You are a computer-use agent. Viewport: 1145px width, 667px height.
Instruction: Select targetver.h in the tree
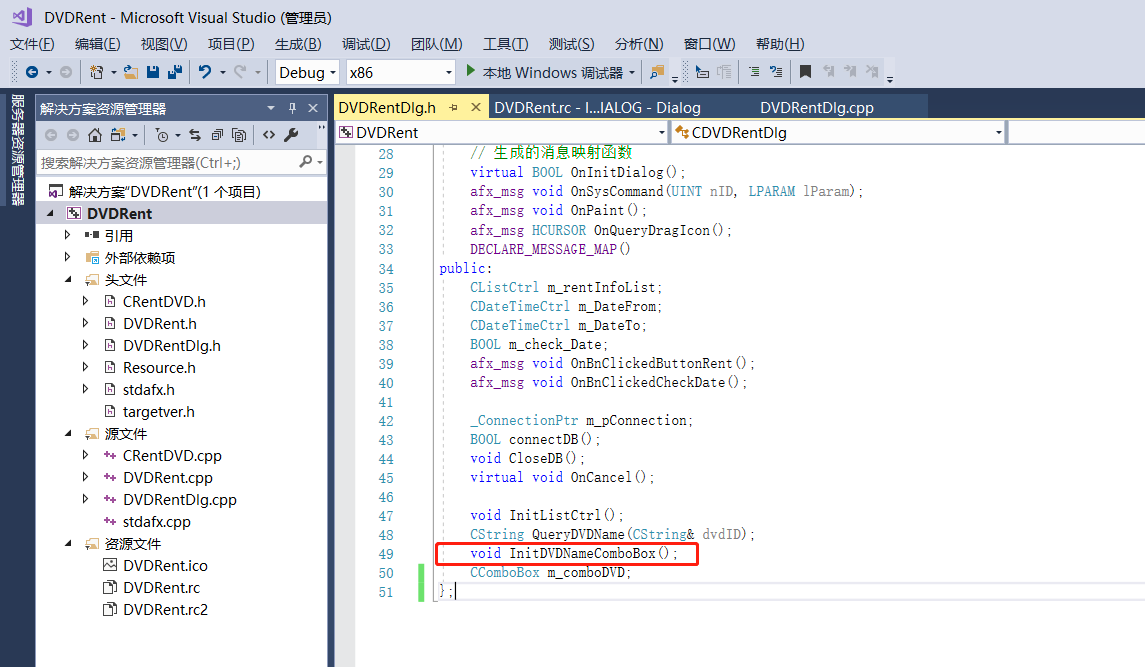[x=158, y=411]
